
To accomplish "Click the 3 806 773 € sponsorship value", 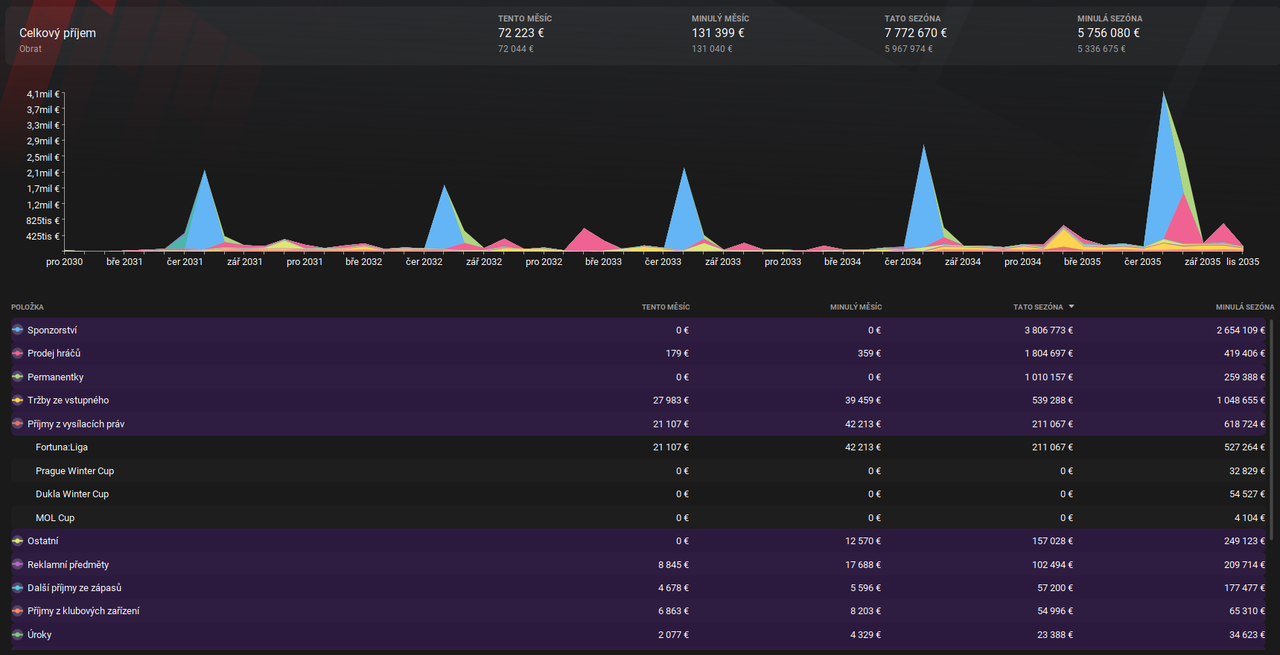I will click(1050, 330).
